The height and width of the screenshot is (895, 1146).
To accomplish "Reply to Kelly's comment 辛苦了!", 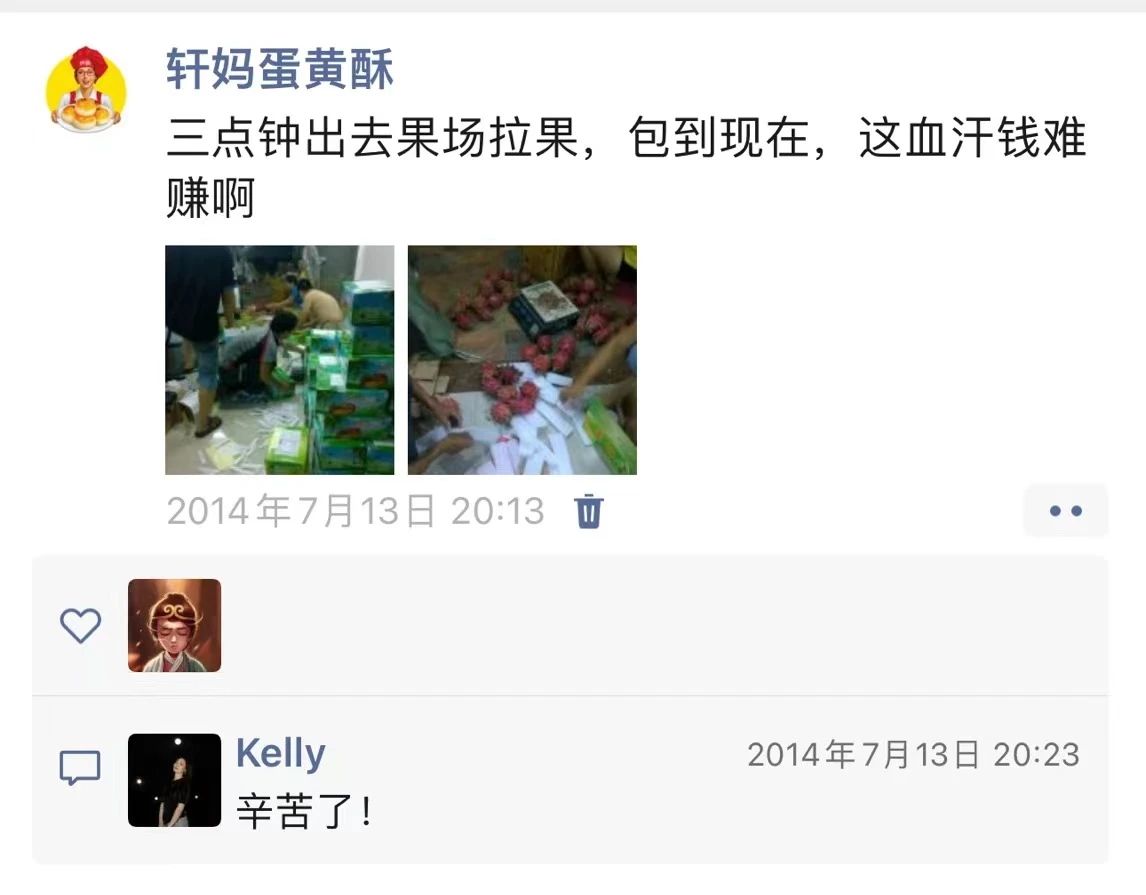I will [x=304, y=811].
